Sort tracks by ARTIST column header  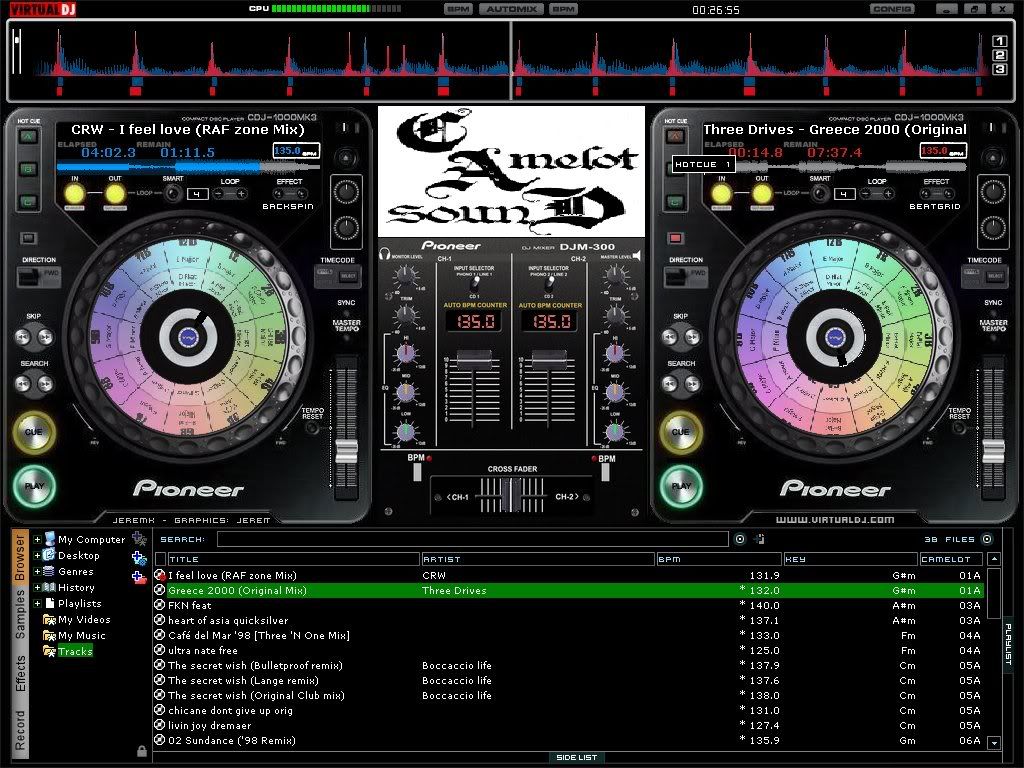coord(537,559)
